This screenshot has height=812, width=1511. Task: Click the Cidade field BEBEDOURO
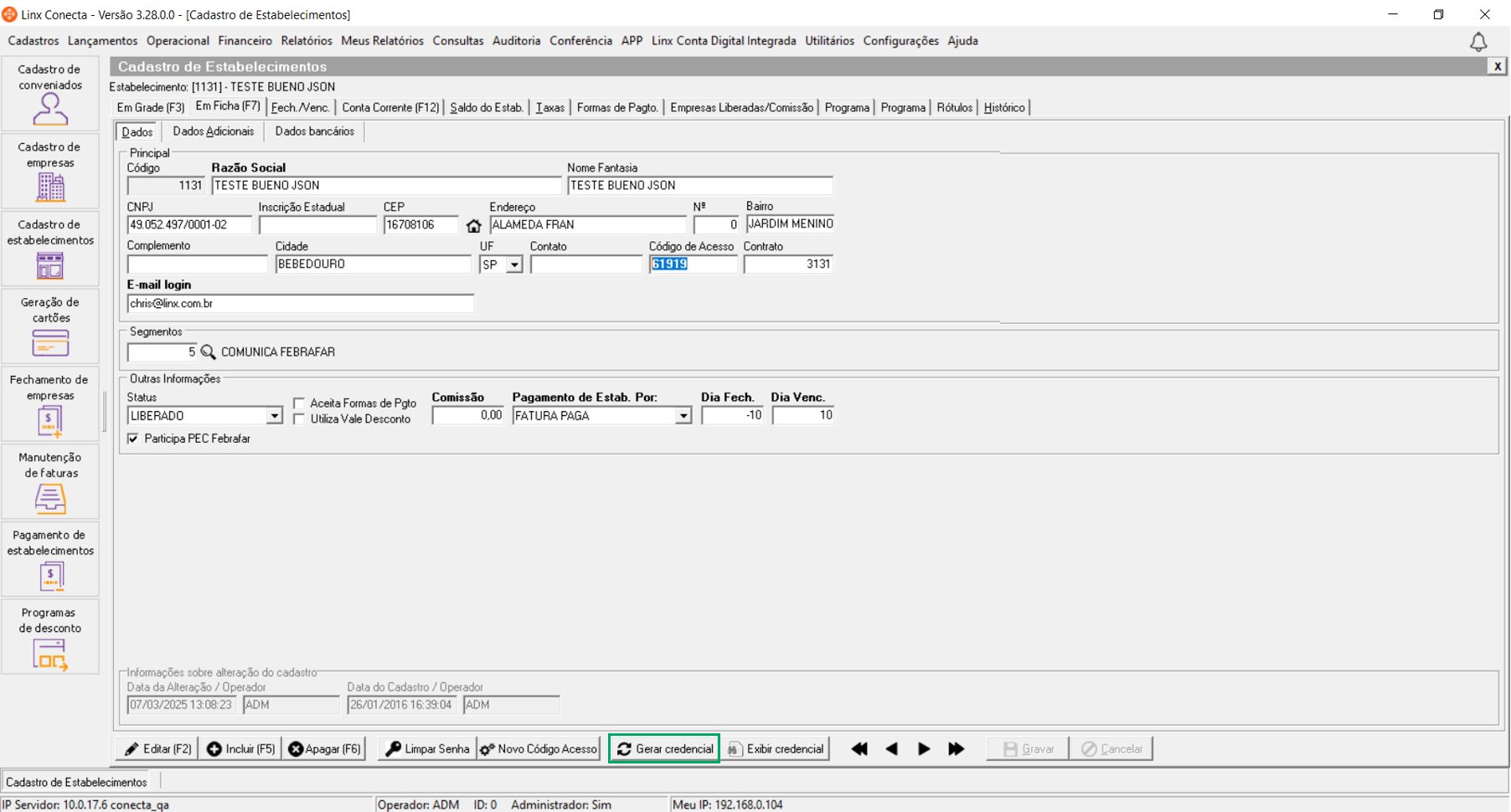374,265
